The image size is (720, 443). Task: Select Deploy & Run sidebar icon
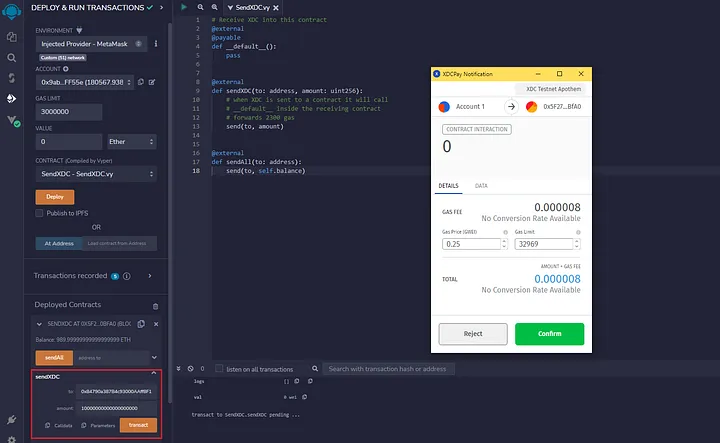tap(11, 98)
